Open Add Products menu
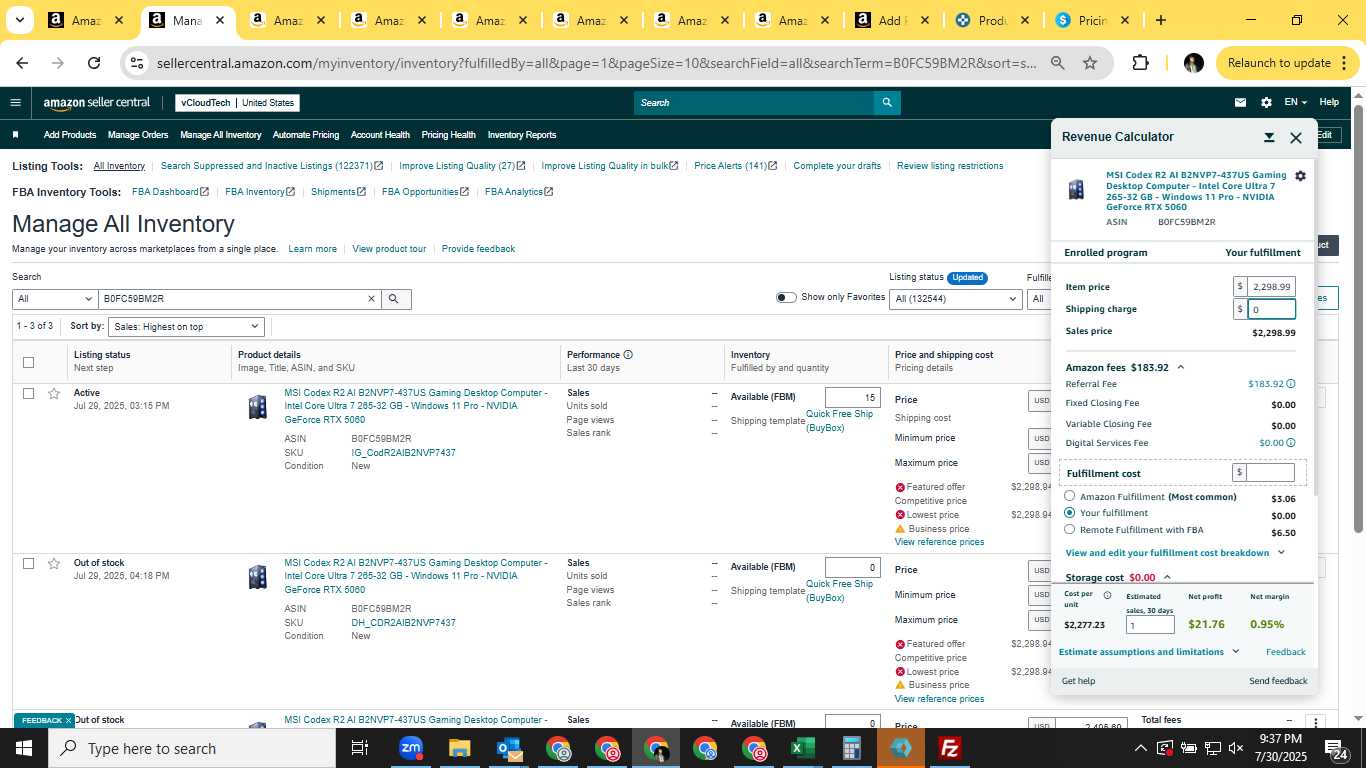The width and height of the screenshot is (1366, 768). pyautogui.click(x=70, y=135)
